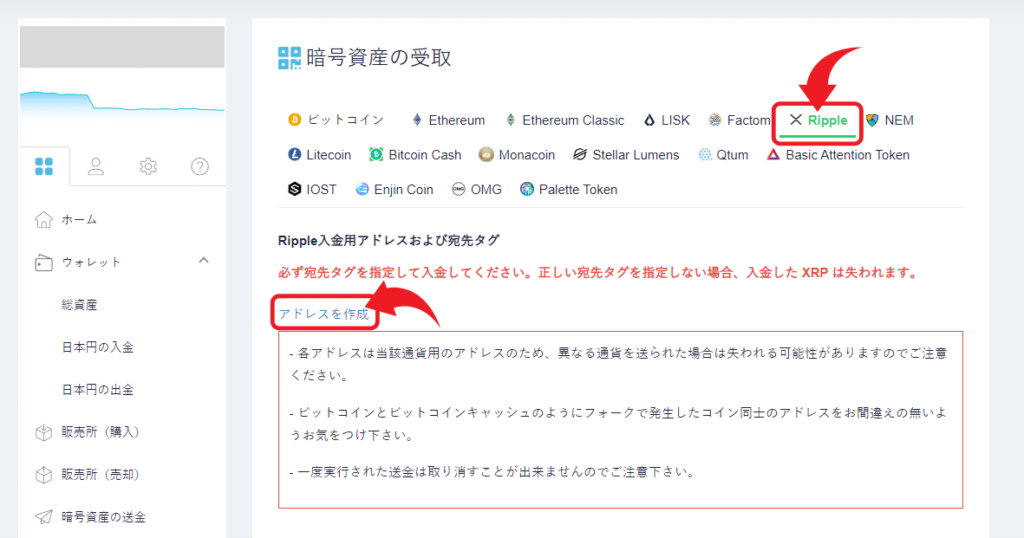Click the NEM shield icon
The image size is (1024, 538).
point(872,120)
